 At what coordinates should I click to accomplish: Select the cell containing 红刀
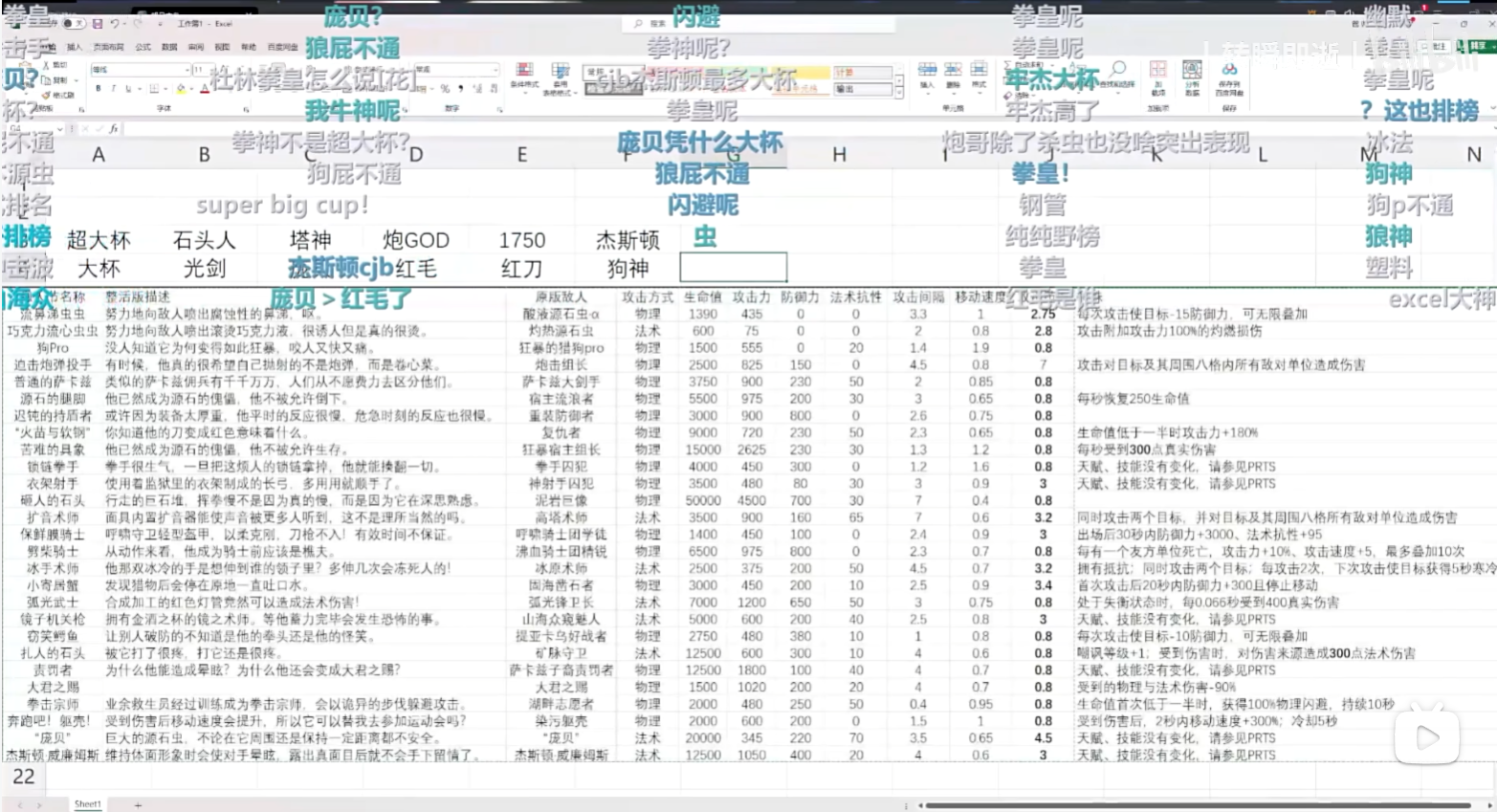pos(521,269)
